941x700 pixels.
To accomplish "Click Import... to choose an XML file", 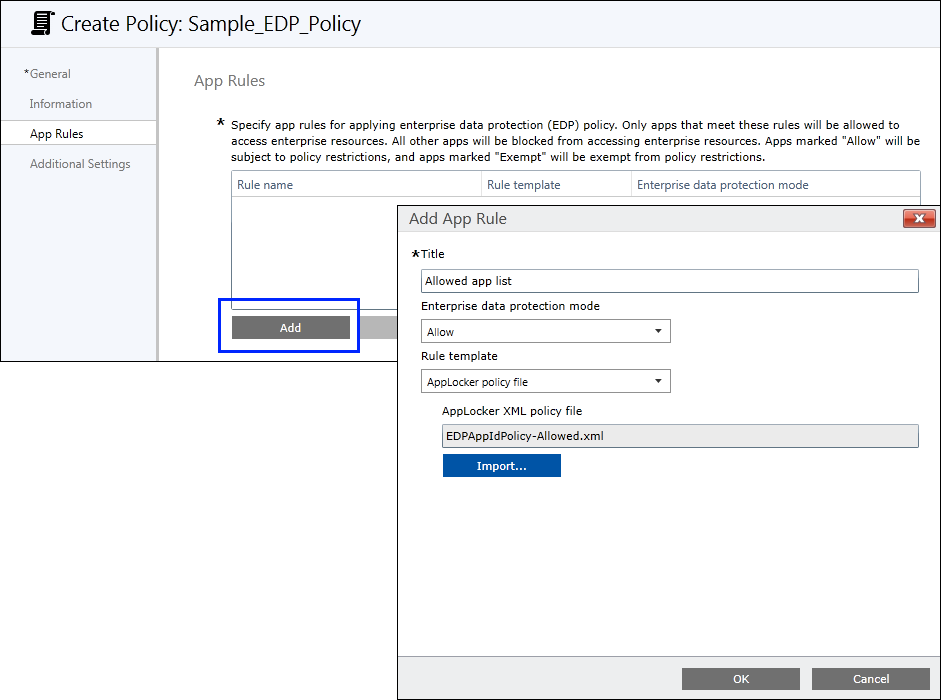I will tap(501, 466).
